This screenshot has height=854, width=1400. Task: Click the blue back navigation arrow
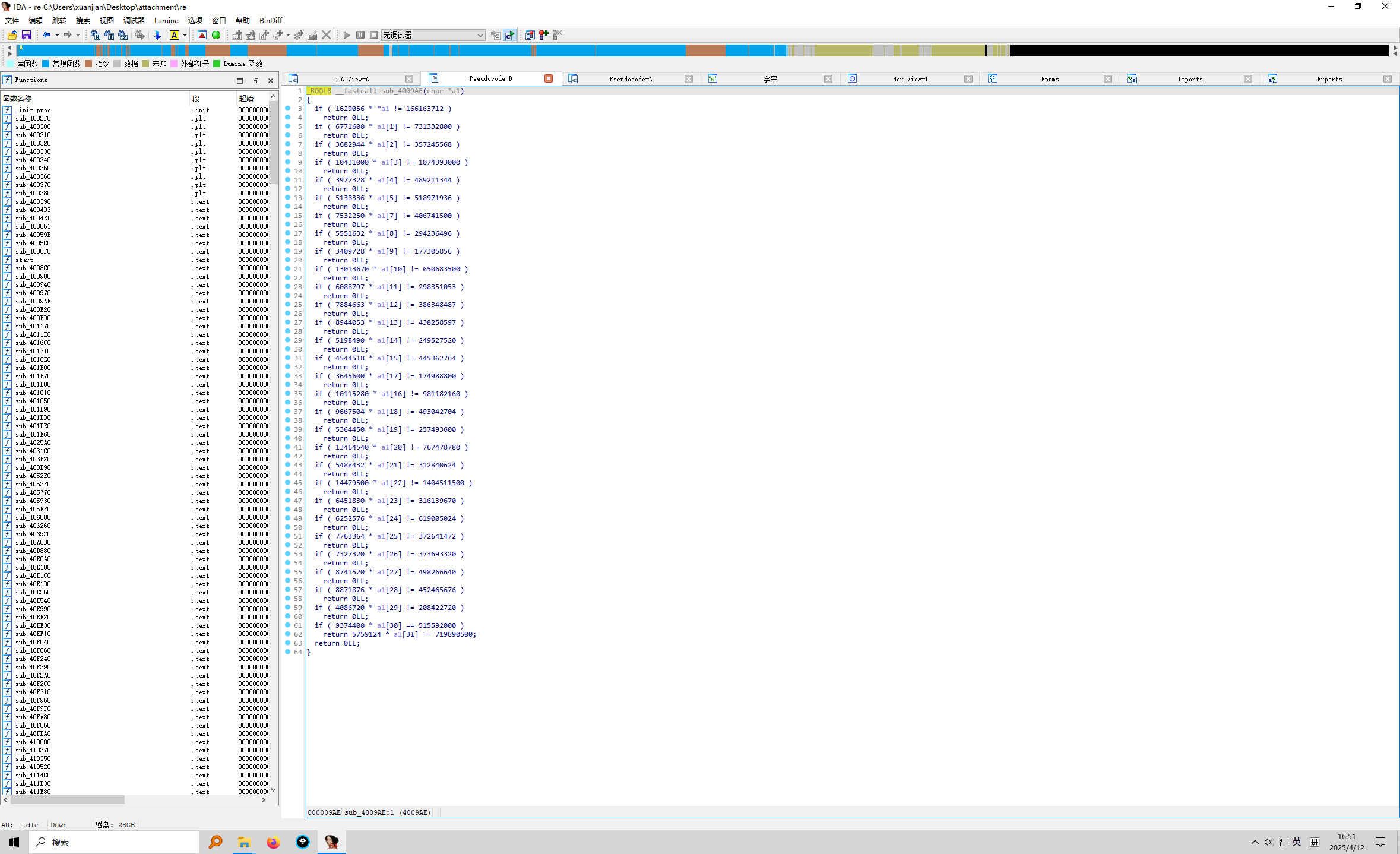point(46,35)
